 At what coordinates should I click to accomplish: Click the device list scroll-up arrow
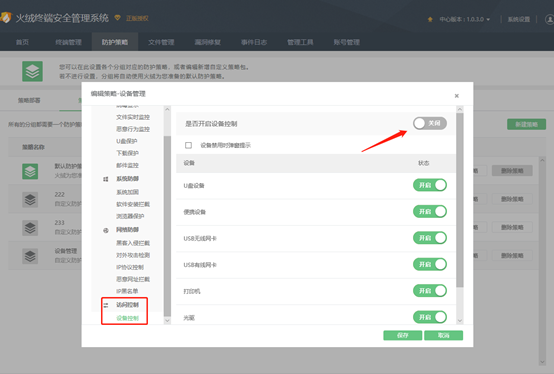point(460,109)
